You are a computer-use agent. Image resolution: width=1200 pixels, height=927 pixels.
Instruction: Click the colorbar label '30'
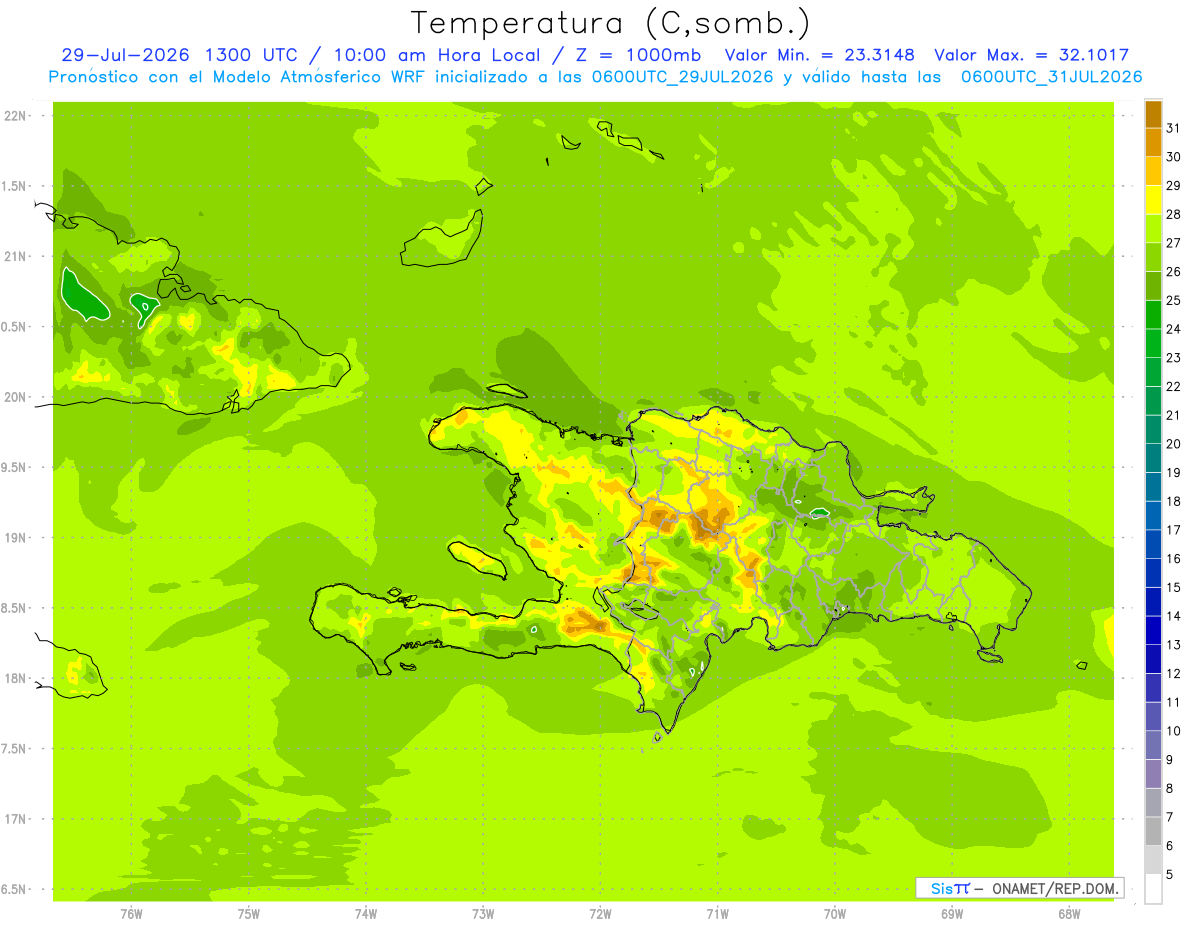tap(1173, 157)
